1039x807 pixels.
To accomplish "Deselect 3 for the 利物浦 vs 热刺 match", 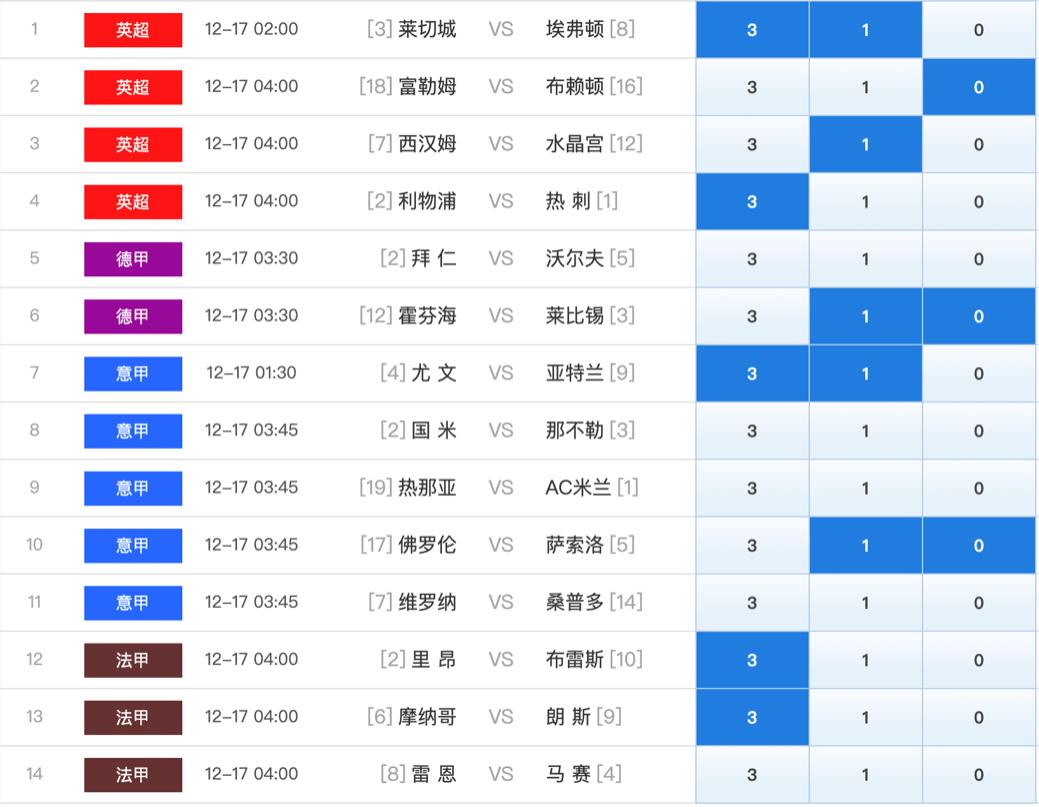I will click(752, 201).
